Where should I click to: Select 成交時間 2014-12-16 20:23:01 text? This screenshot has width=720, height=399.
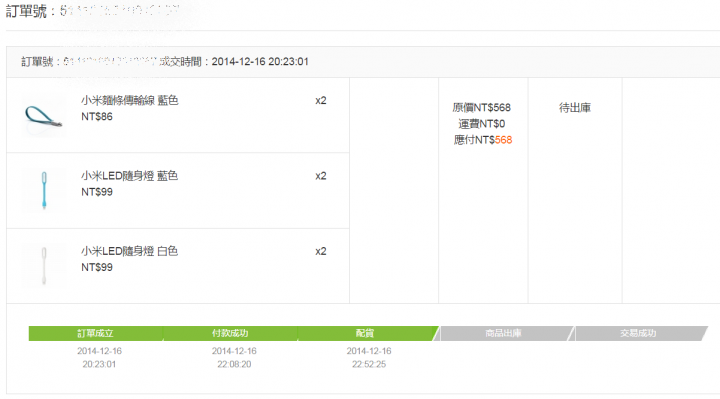pos(234,62)
